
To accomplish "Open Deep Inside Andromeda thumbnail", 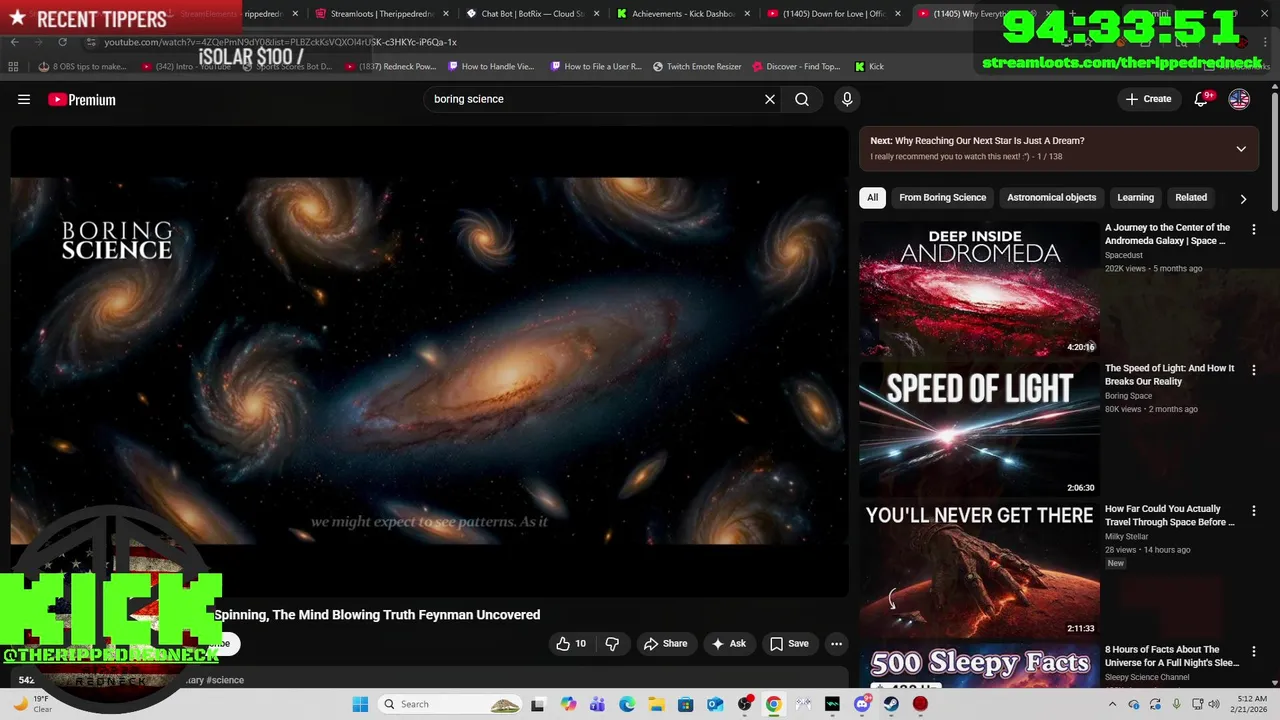I will [x=979, y=289].
